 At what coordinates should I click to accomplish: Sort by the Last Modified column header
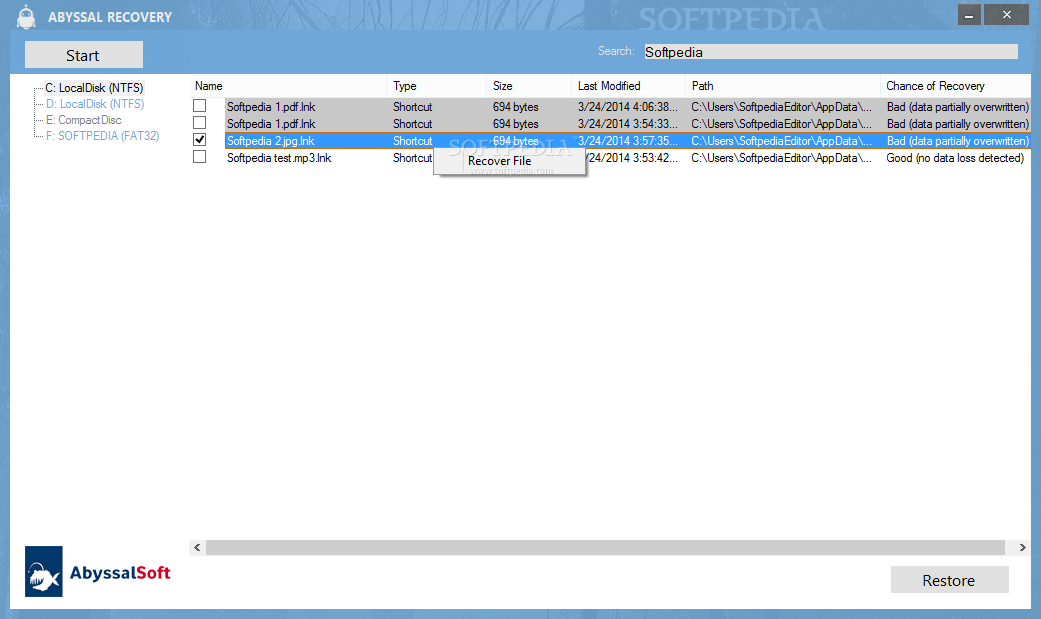tap(628, 86)
